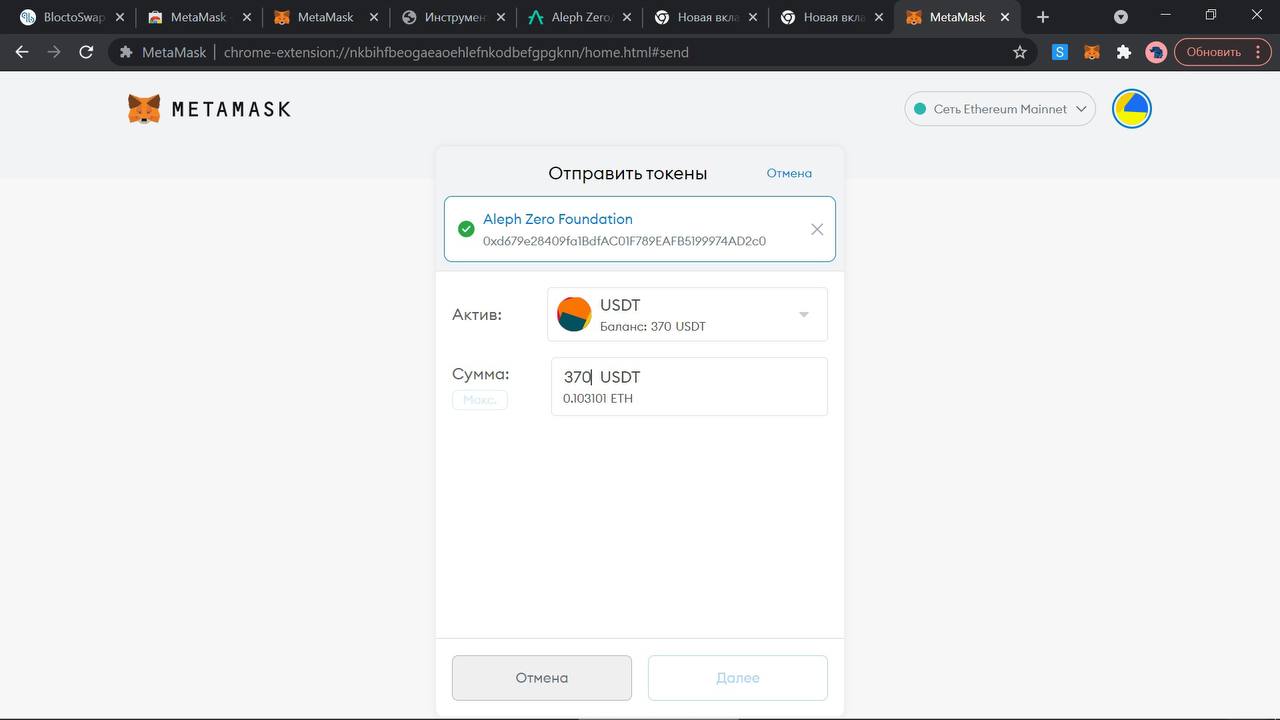Click the MetaMask fox logo
This screenshot has height=720, width=1280.
point(144,109)
